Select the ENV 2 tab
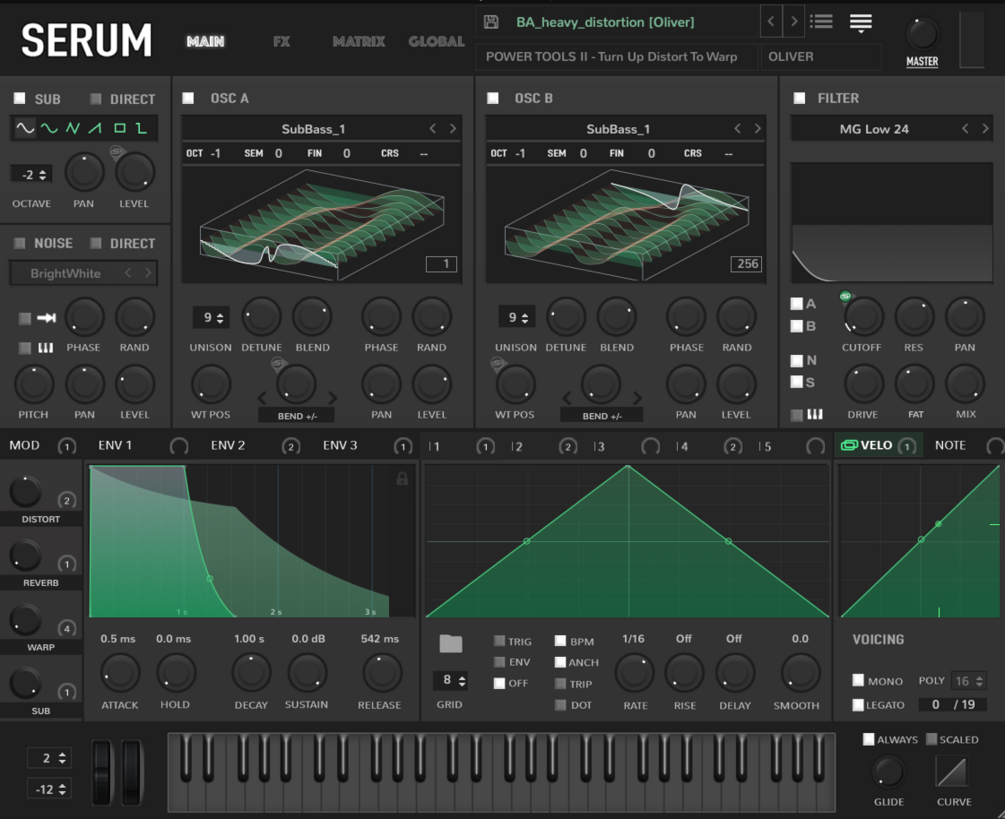Image resolution: width=1005 pixels, height=819 pixels. tap(228, 445)
